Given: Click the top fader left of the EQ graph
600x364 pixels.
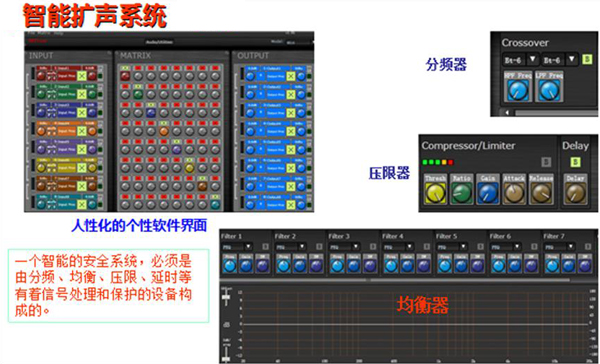Looking at the screenshot, I should [226, 296].
